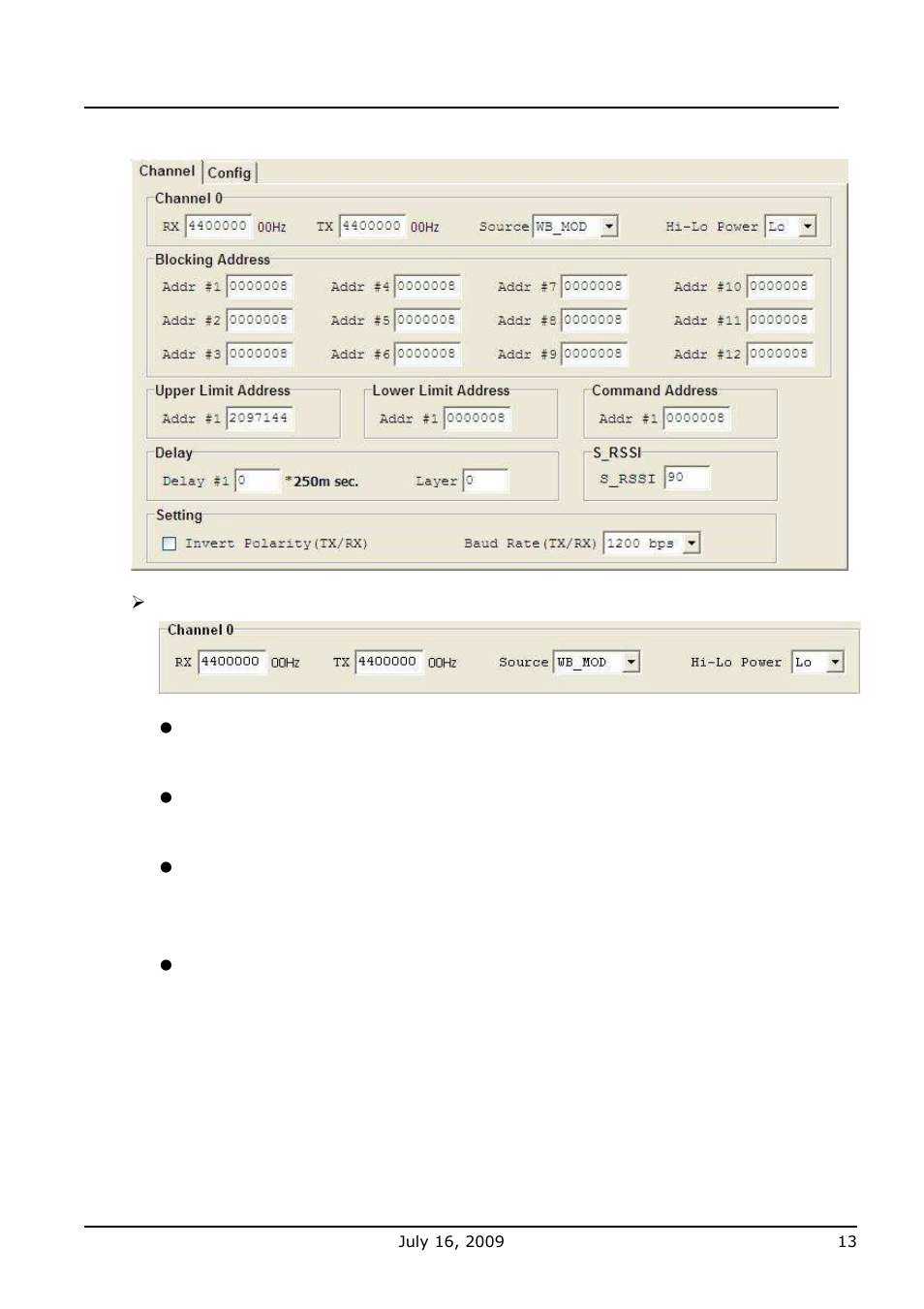Click Blocking Address Addr #9 field
This screenshot has height=1309, width=924.
595,354
